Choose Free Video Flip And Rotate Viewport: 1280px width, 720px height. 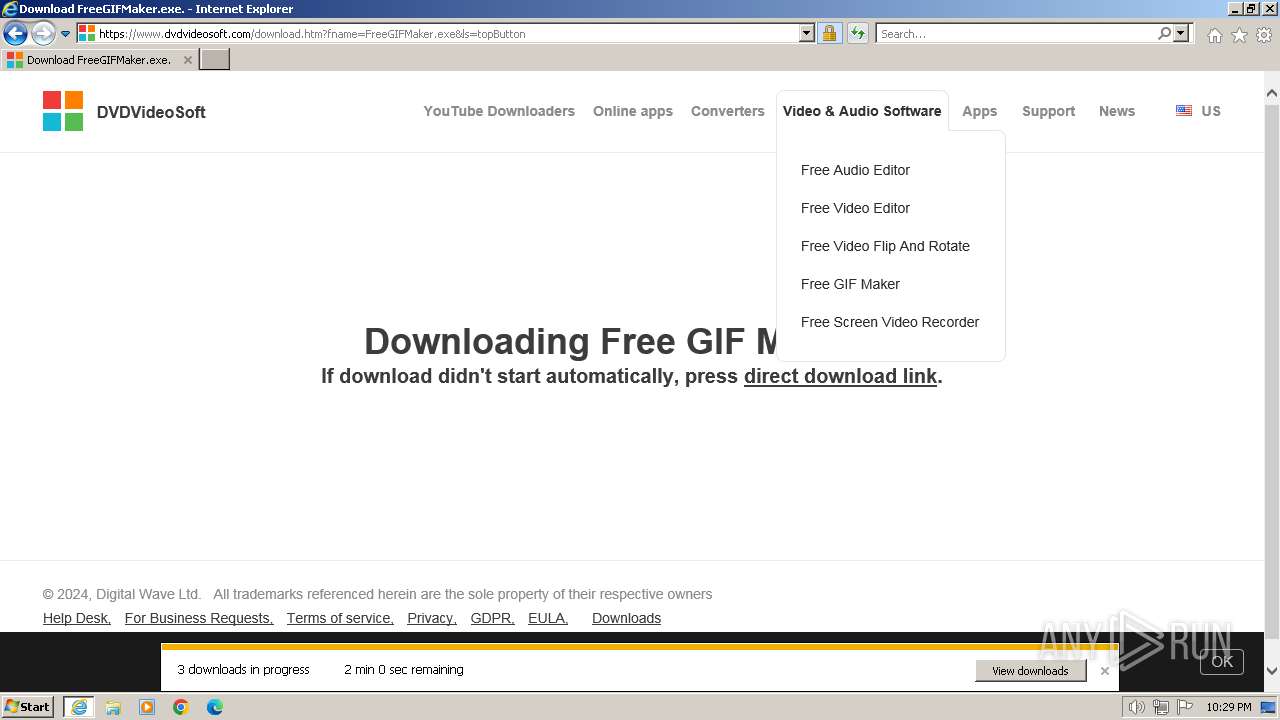click(885, 246)
